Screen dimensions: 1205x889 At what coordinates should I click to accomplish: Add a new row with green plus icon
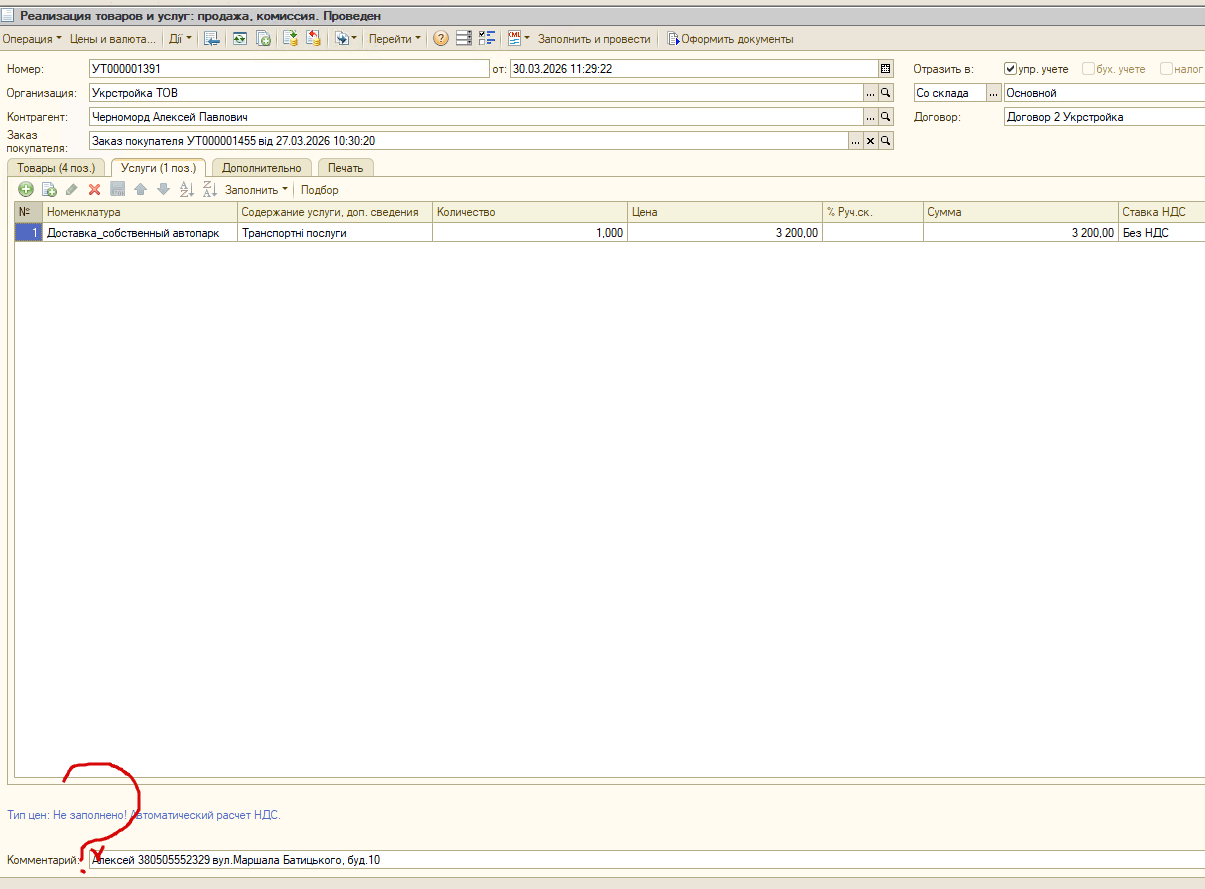(26, 189)
